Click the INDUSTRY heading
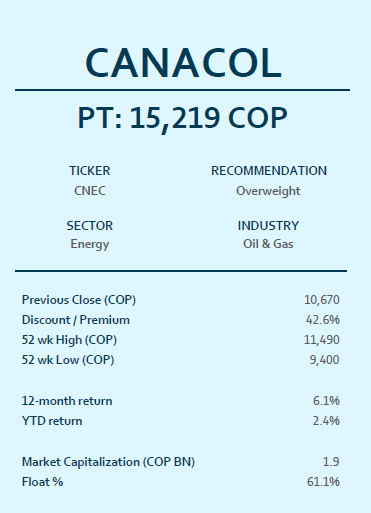The image size is (371, 513). pos(268,226)
